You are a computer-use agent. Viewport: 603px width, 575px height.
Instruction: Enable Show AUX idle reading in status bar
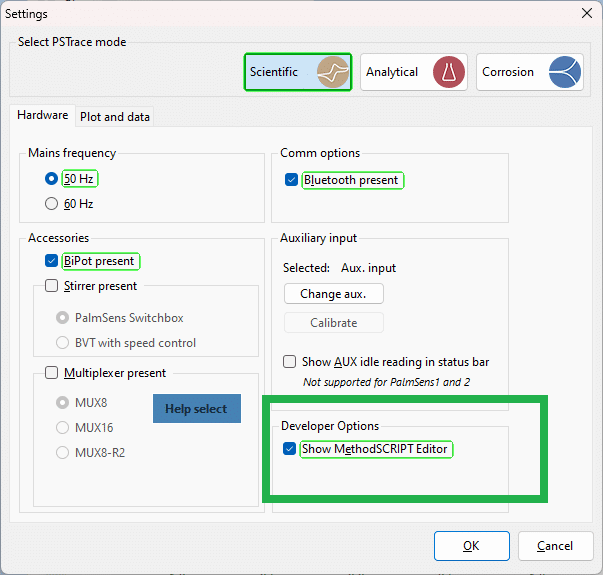289,362
